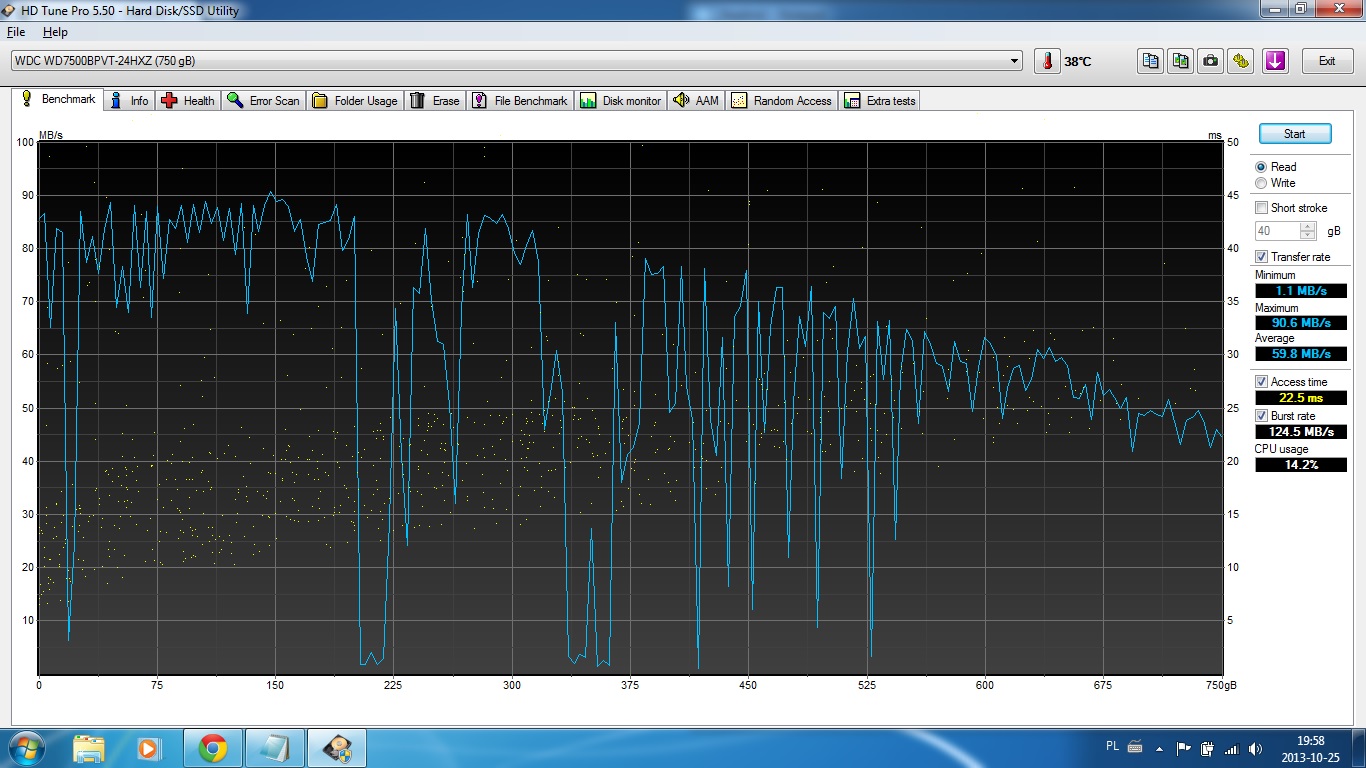Image resolution: width=1366 pixels, height=768 pixels.
Task: Open the File menu
Action: click(16, 32)
